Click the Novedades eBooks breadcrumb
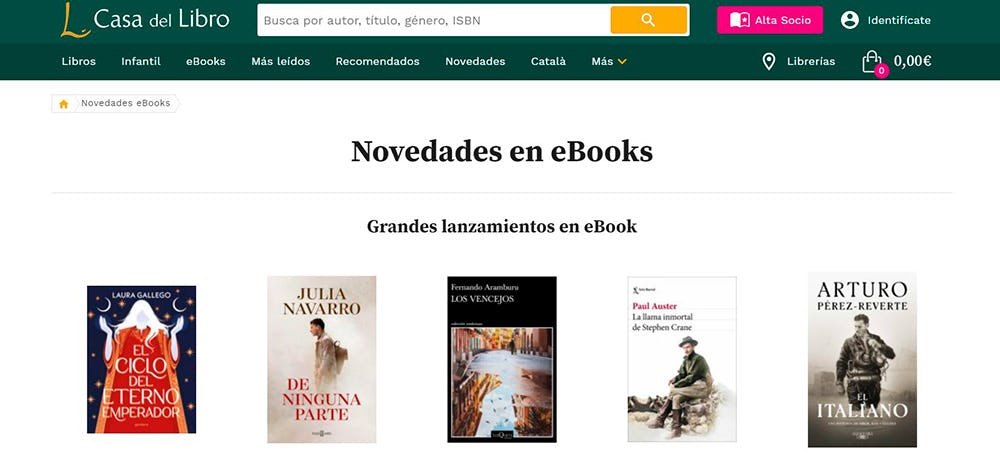1000x473 pixels. (126, 103)
